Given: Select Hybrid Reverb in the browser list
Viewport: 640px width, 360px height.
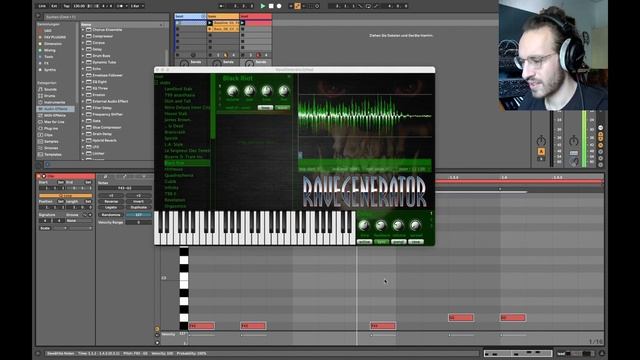Looking at the screenshot, I should click(104, 141).
